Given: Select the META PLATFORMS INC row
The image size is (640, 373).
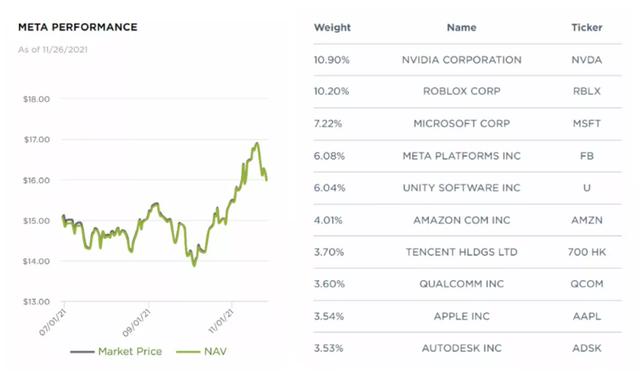Looking at the screenshot, I should coord(467,156).
